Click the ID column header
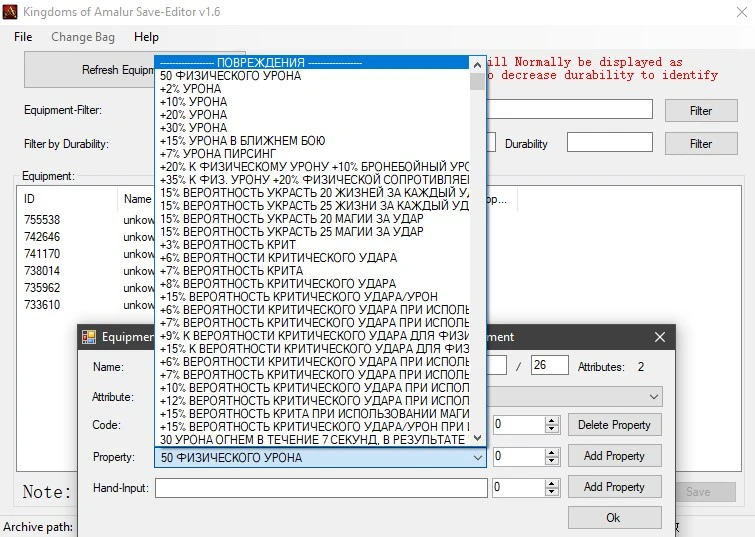This screenshot has width=755, height=537. [x=68, y=199]
